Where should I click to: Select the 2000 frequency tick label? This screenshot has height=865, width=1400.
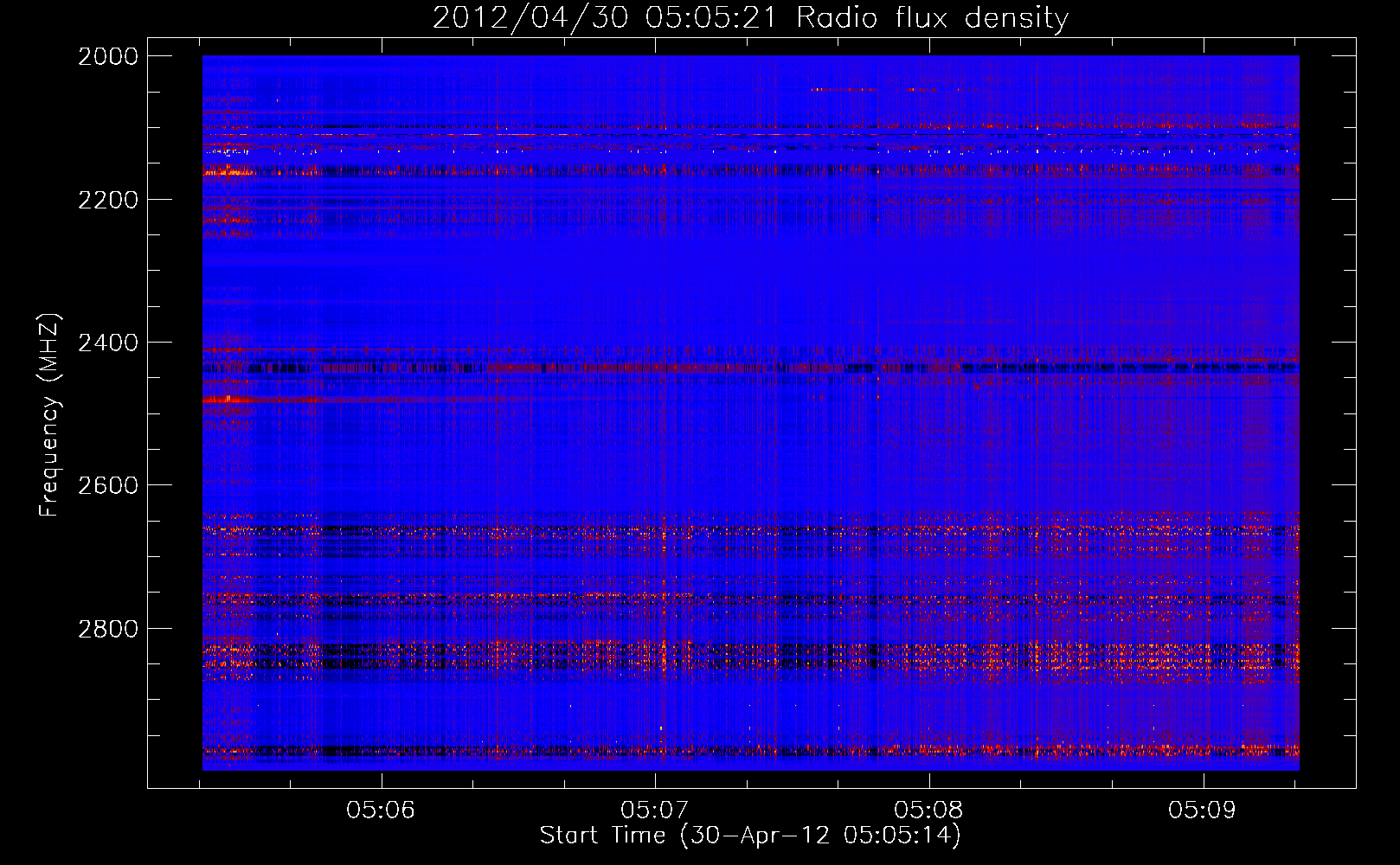point(108,56)
